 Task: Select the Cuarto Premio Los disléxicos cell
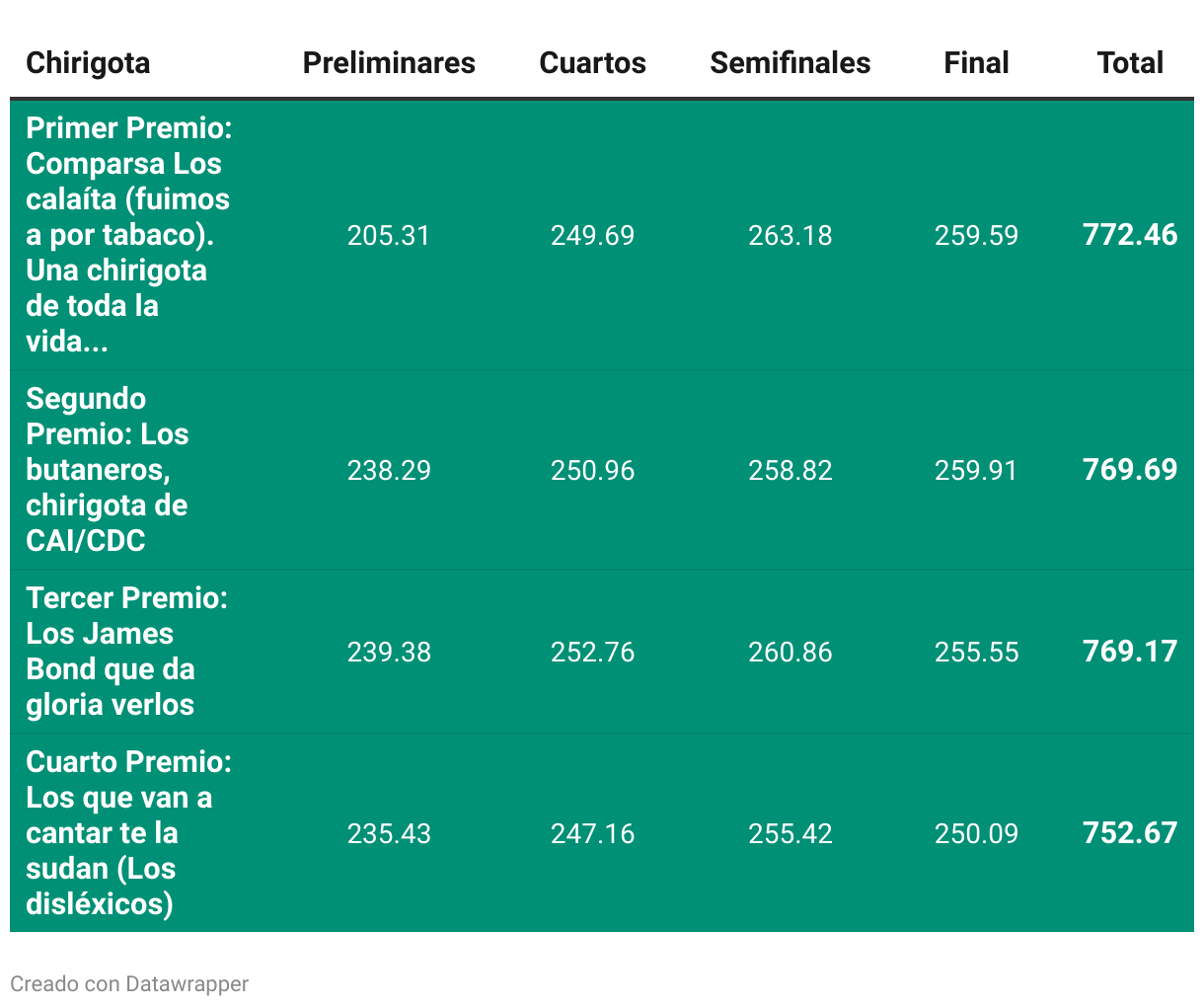(128, 833)
